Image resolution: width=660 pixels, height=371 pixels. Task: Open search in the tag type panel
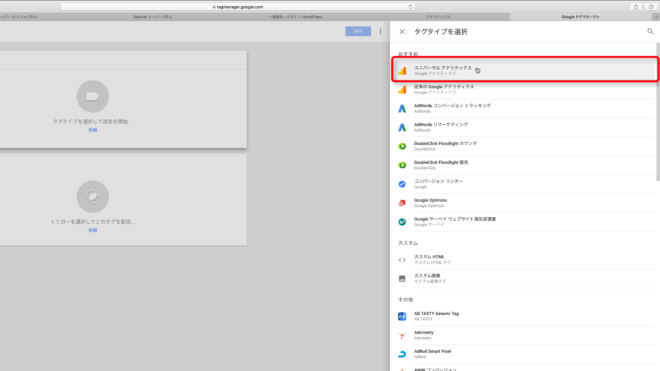[650, 32]
